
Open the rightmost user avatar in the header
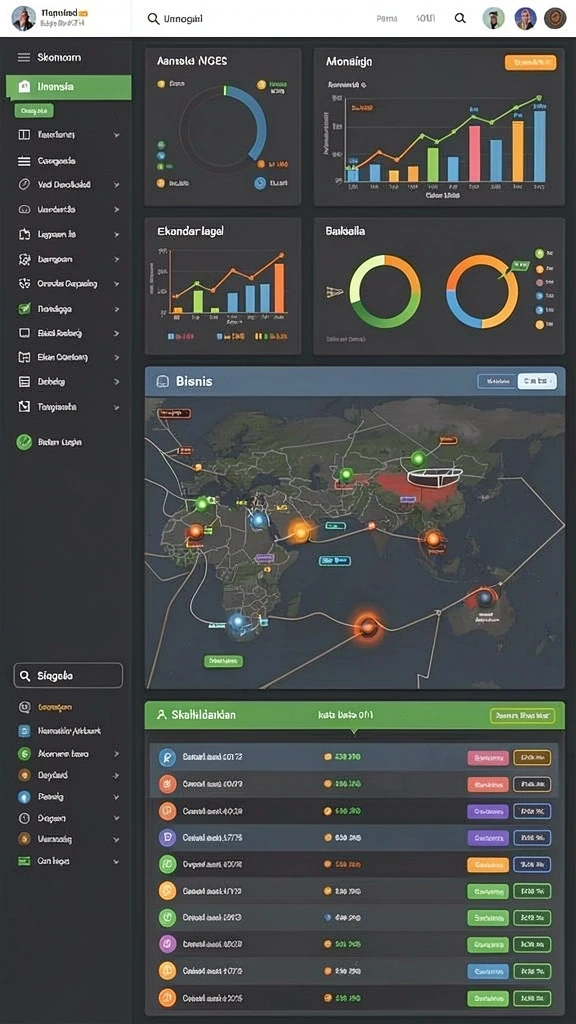[554, 18]
